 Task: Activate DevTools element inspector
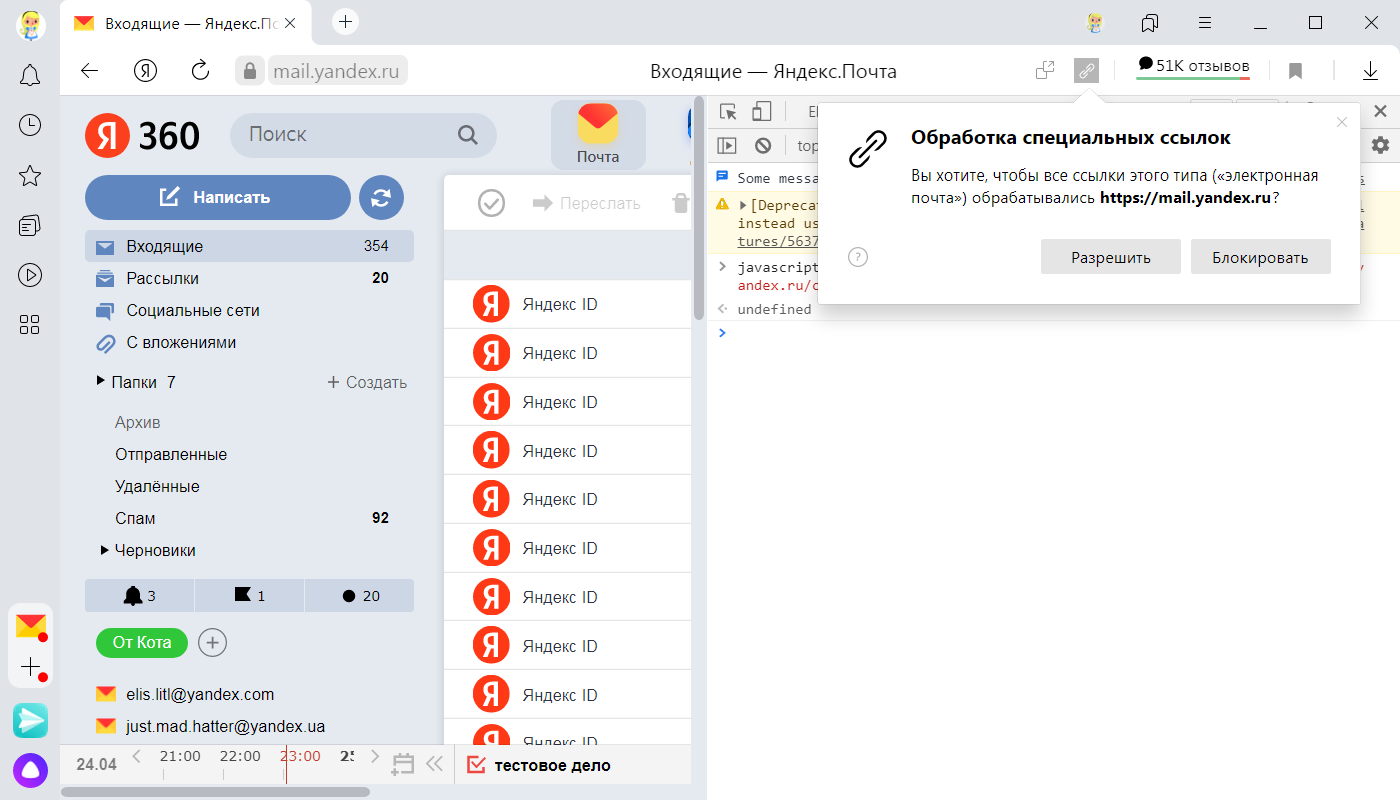728,112
